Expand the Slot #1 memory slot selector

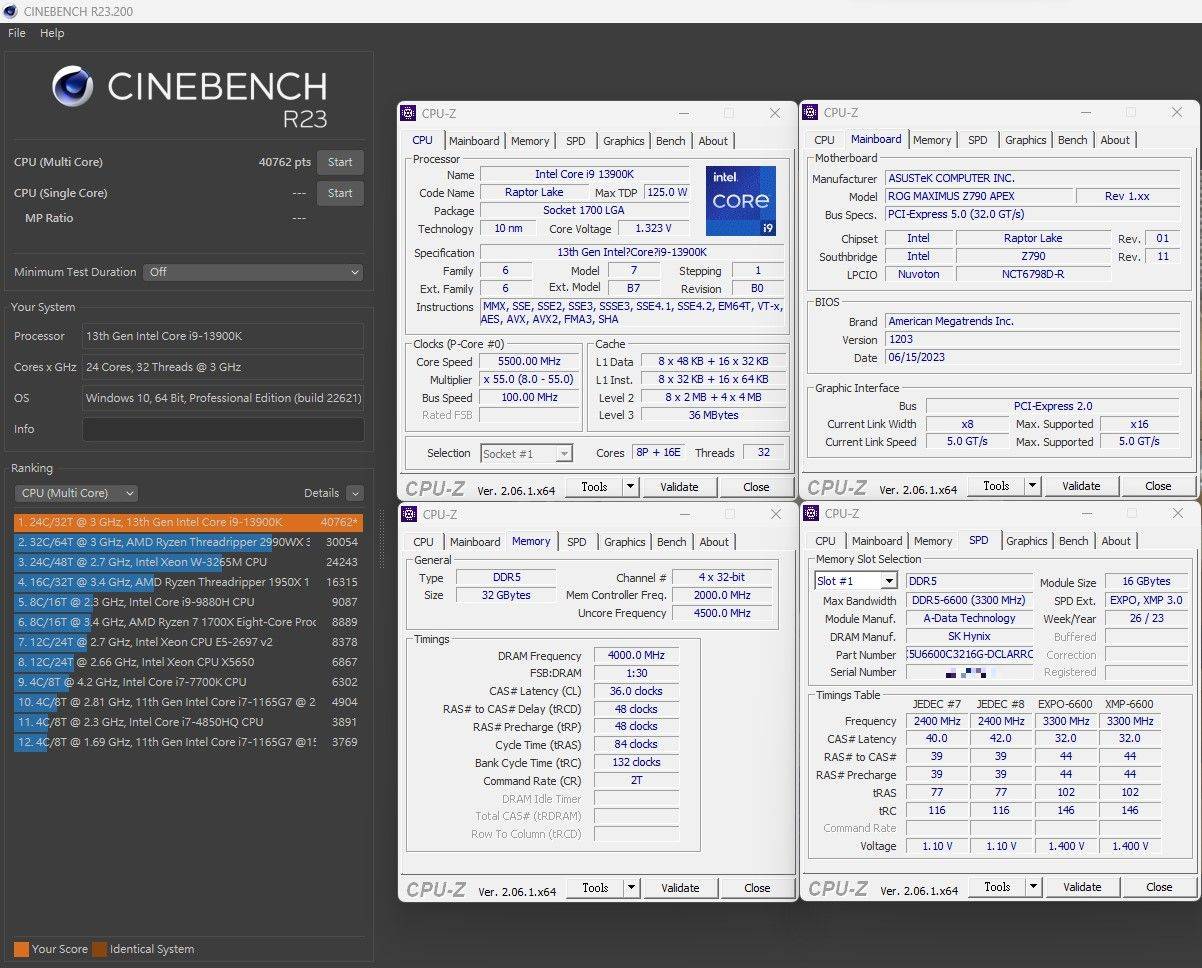[x=856, y=581]
